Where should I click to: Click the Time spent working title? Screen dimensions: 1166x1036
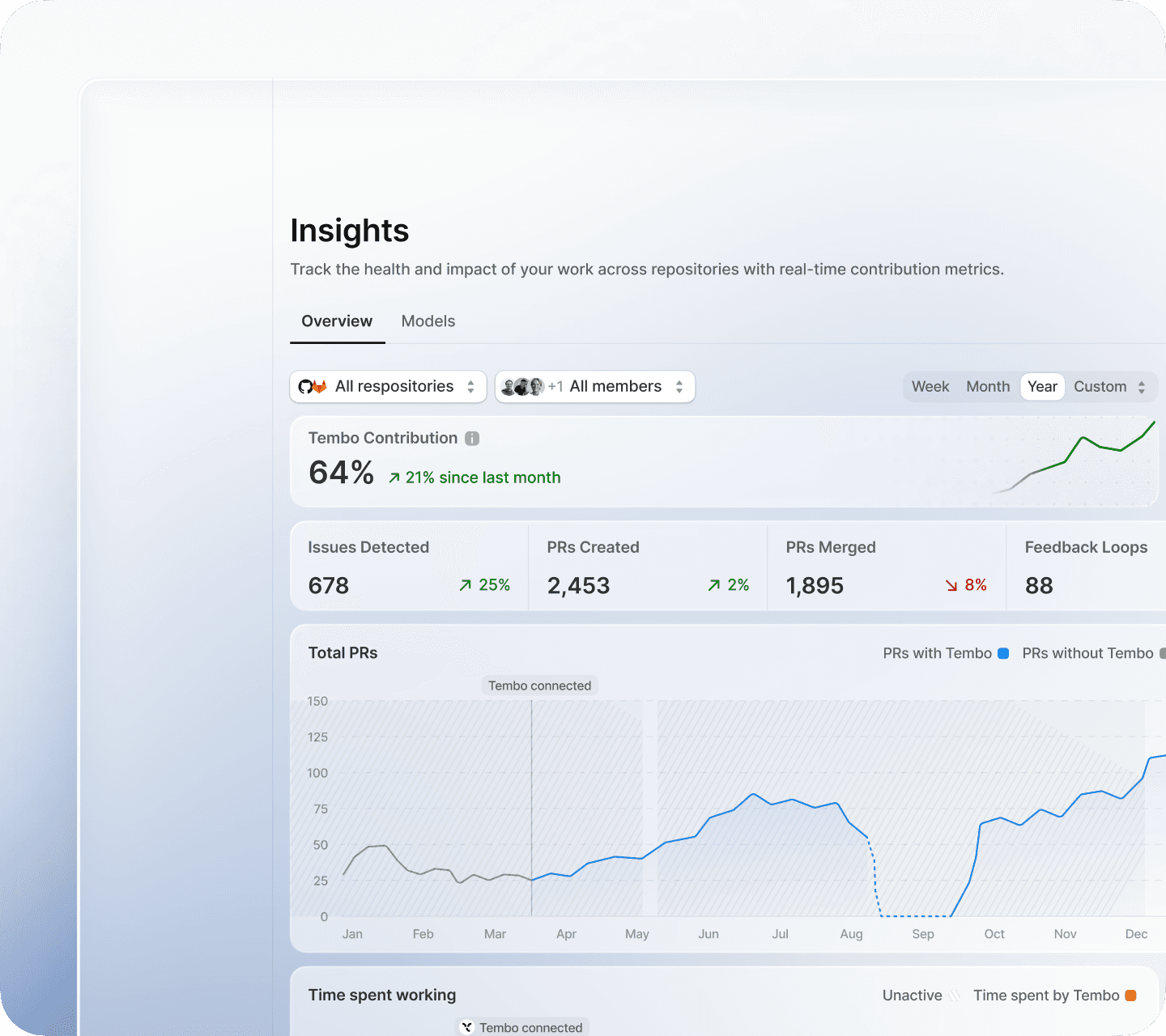(382, 995)
